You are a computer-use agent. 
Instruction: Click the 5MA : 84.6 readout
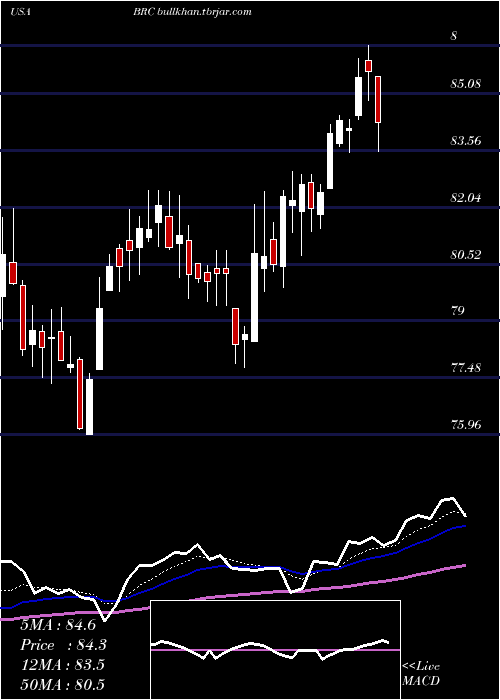tap(58, 625)
